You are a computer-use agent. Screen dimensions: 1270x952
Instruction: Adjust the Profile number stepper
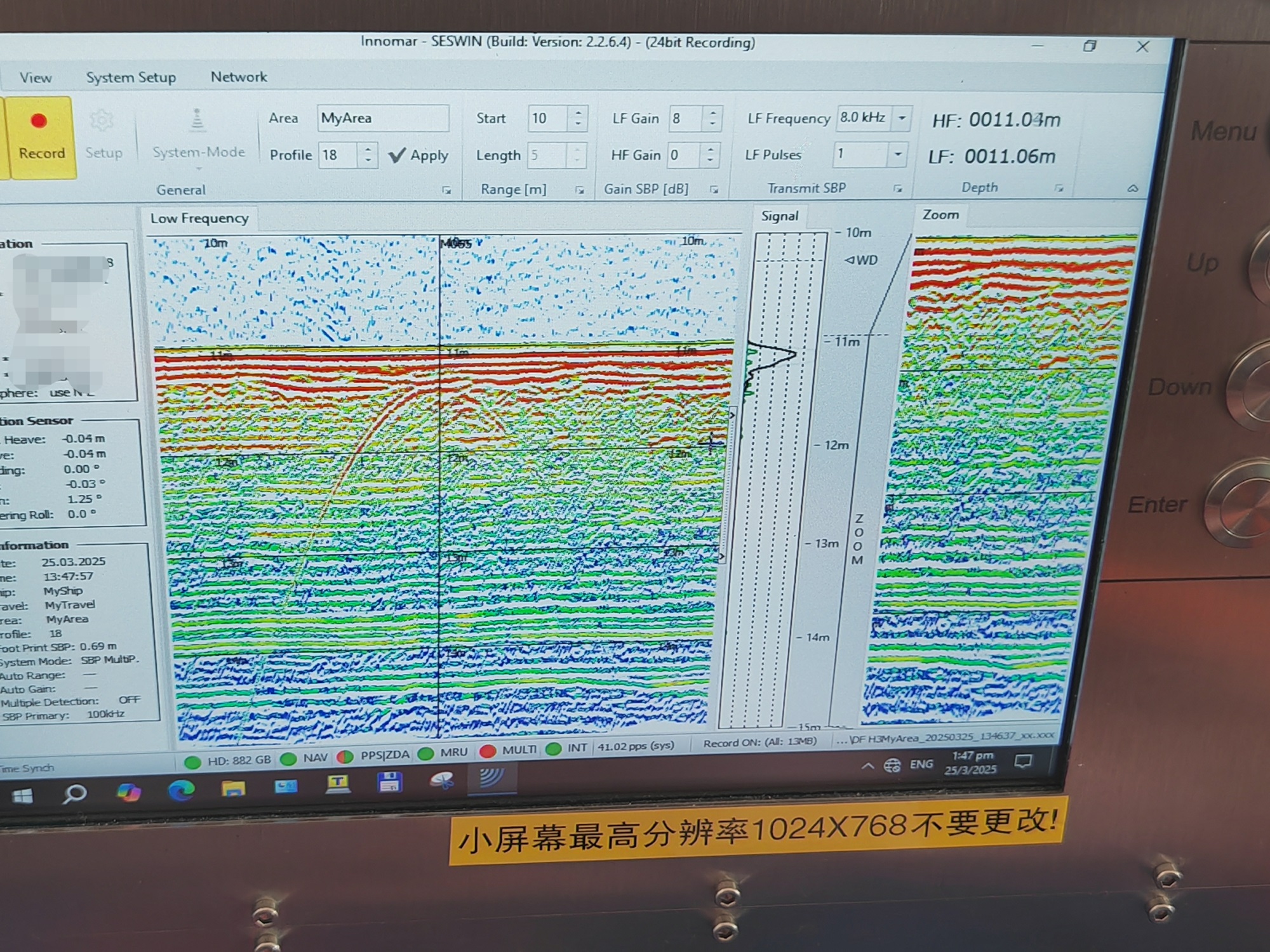pyautogui.click(x=368, y=155)
